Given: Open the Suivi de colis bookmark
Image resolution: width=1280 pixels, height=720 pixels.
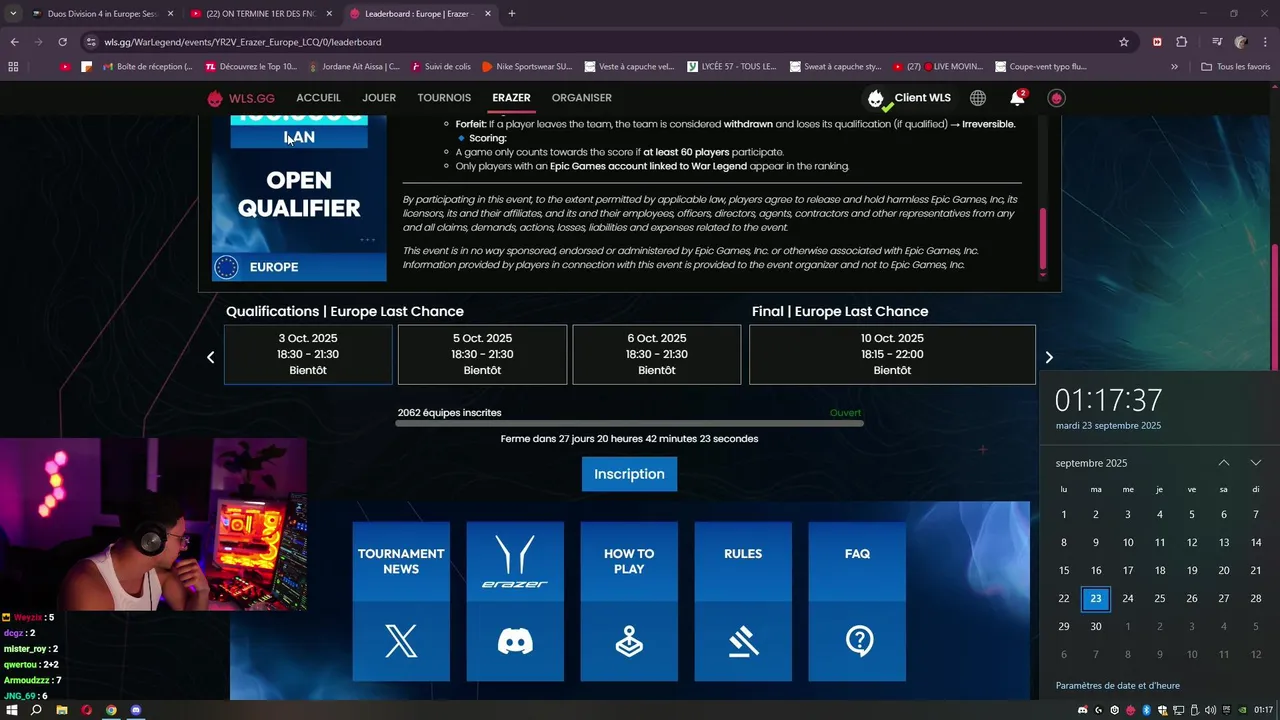Looking at the screenshot, I should (440, 67).
